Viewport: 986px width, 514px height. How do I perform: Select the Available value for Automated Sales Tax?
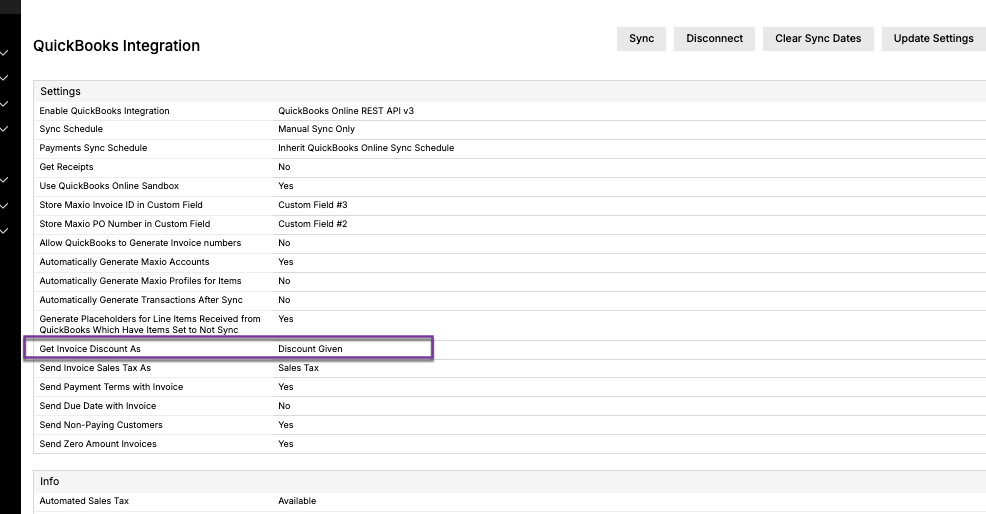click(297, 501)
